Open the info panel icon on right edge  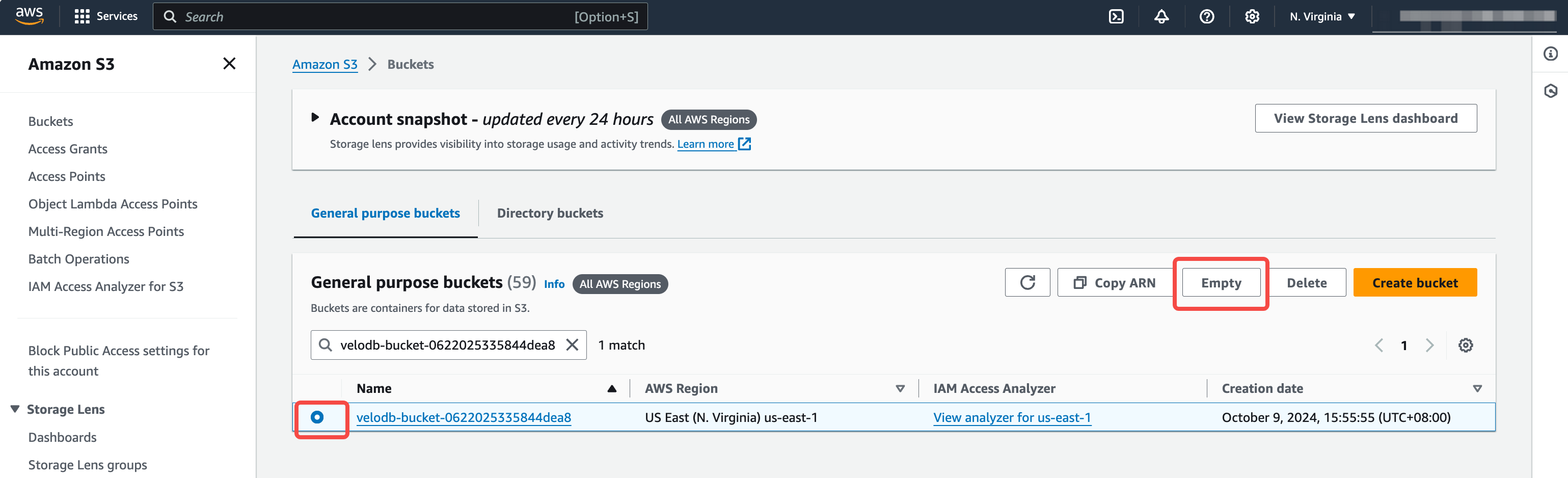(1550, 54)
